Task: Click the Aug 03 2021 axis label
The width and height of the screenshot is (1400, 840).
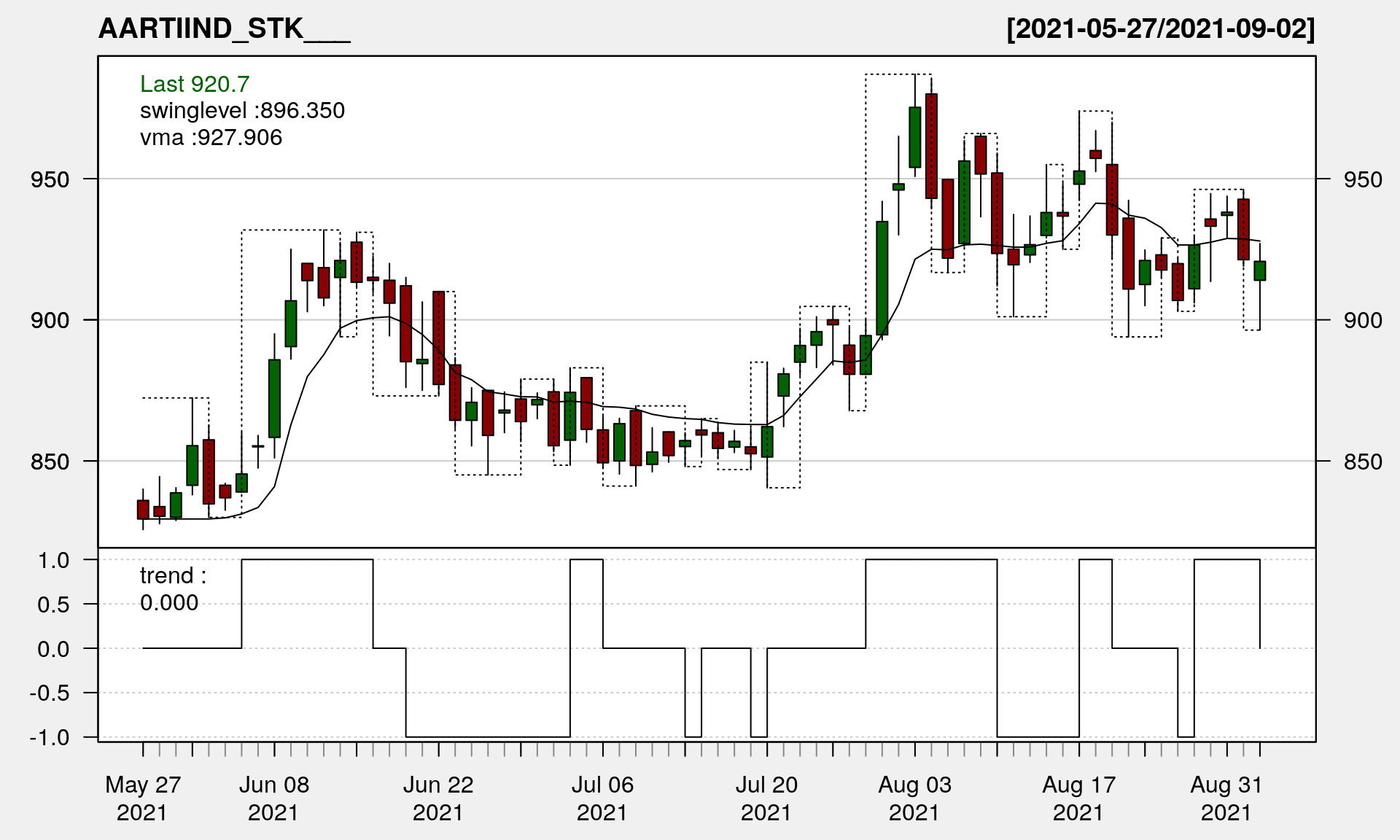Action: tap(914, 798)
